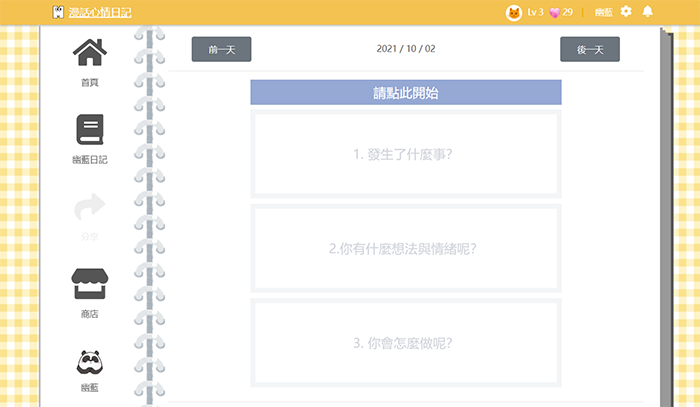
Task: Click the Lv 3 level indicator
Action: 535,12
